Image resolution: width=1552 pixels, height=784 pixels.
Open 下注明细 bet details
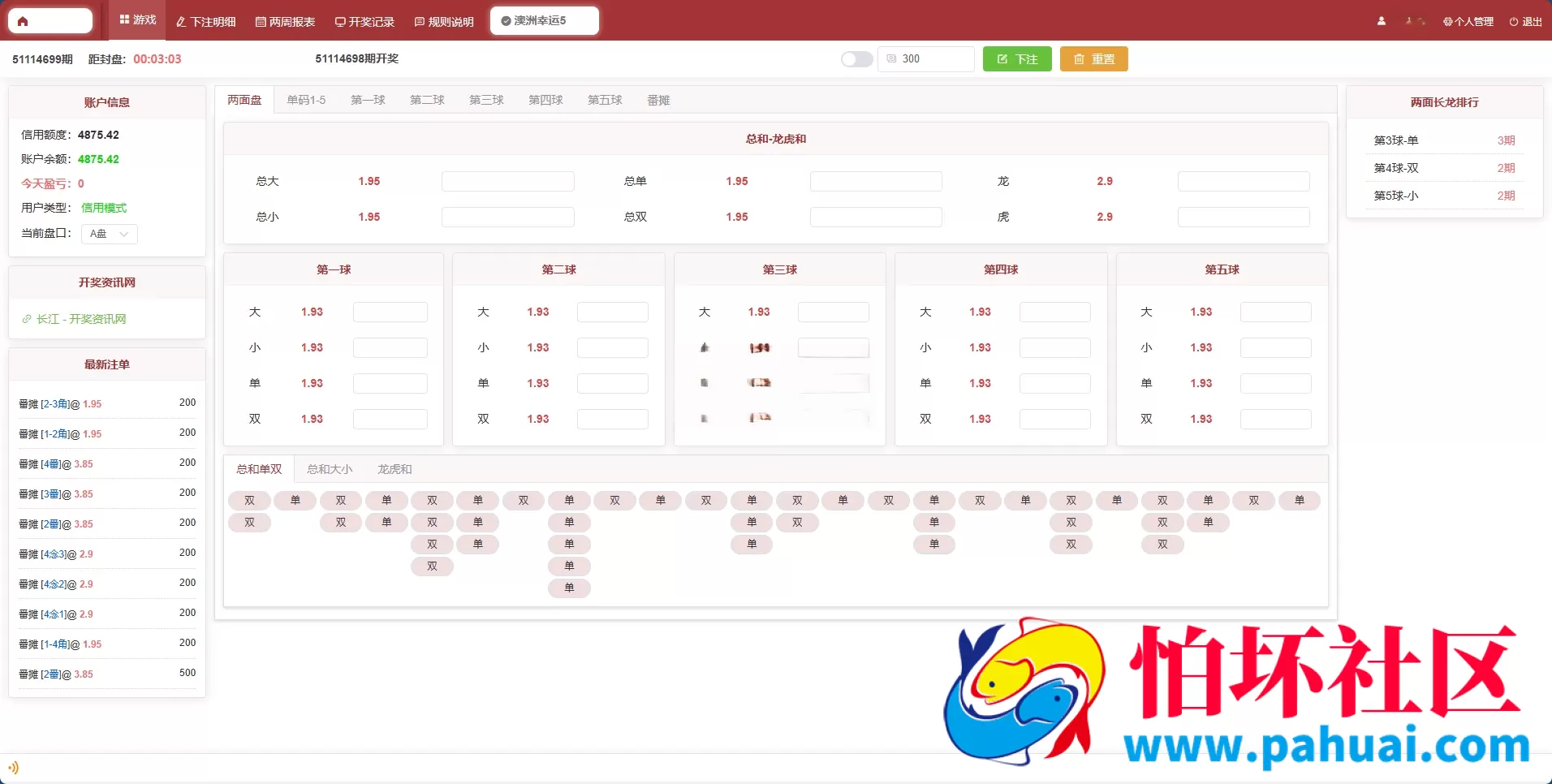click(x=206, y=22)
